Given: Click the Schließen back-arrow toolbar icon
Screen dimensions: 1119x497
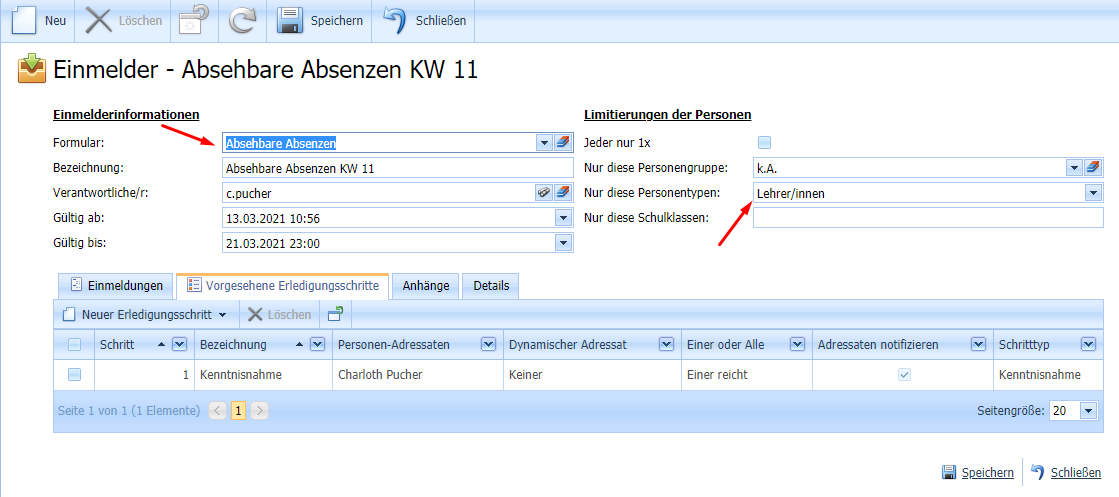Looking at the screenshot, I should [x=395, y=21].
